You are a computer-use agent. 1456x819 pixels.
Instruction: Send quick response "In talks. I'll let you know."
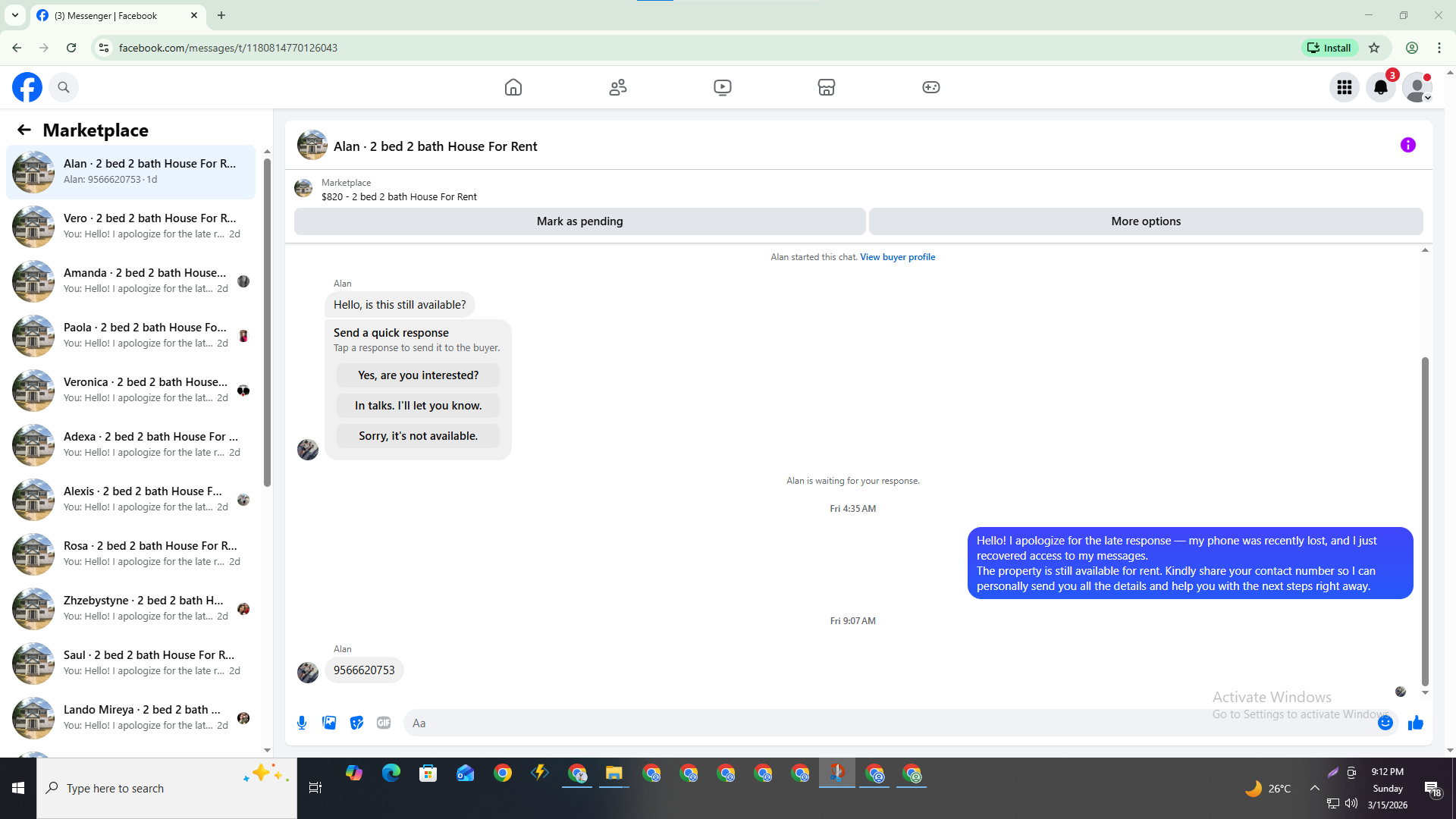point(418,406)
